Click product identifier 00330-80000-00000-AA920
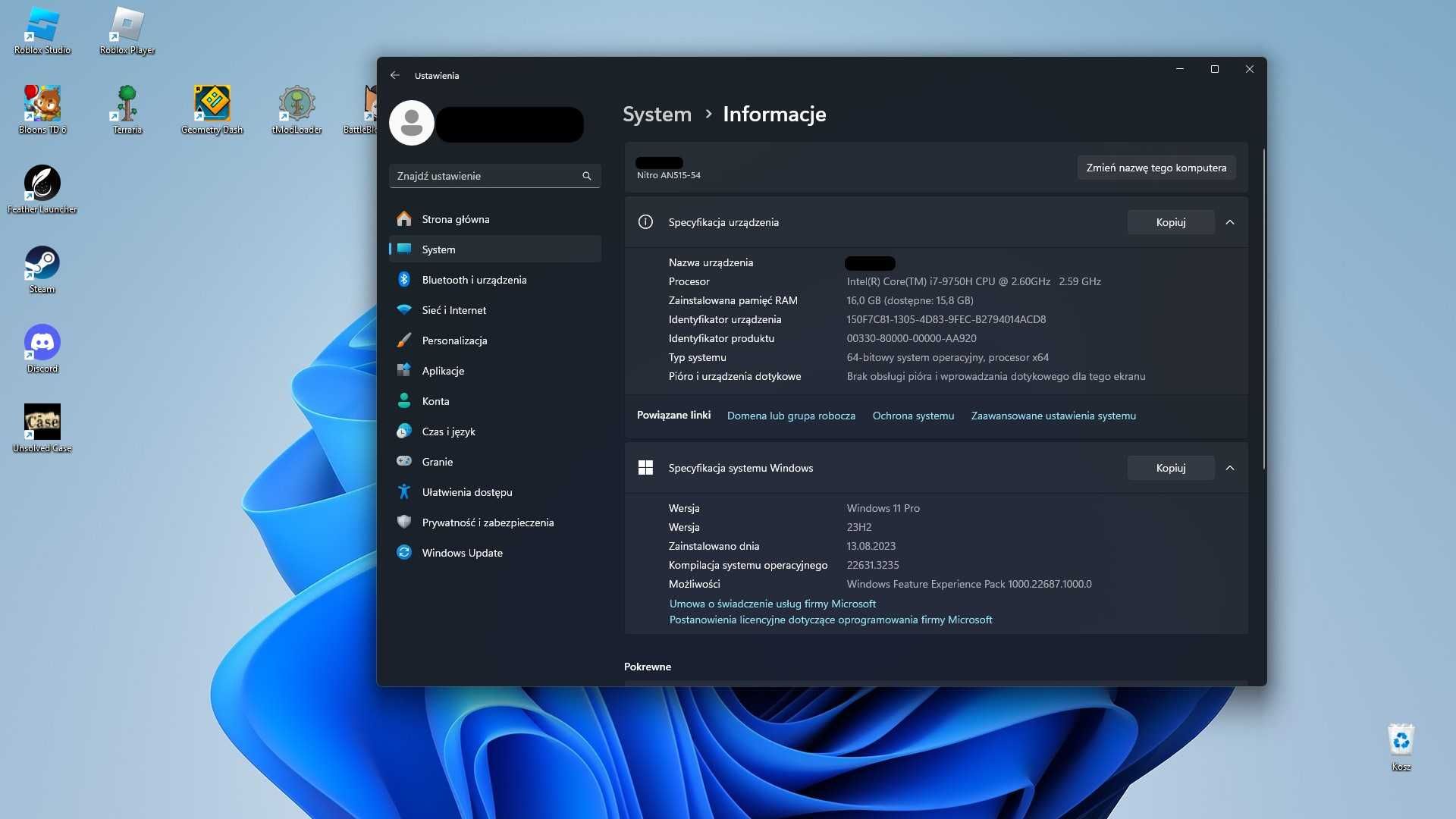The height and width of the screenshot is (819, 1456). point(912,338)
